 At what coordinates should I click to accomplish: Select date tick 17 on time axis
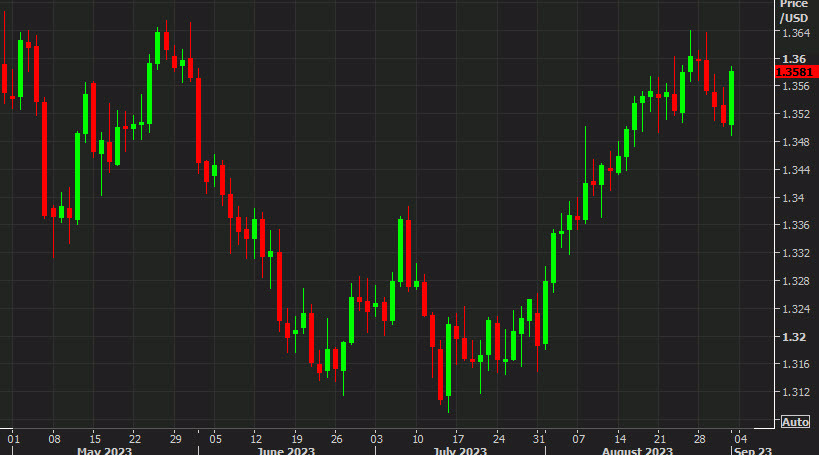[x=458, y=439]
